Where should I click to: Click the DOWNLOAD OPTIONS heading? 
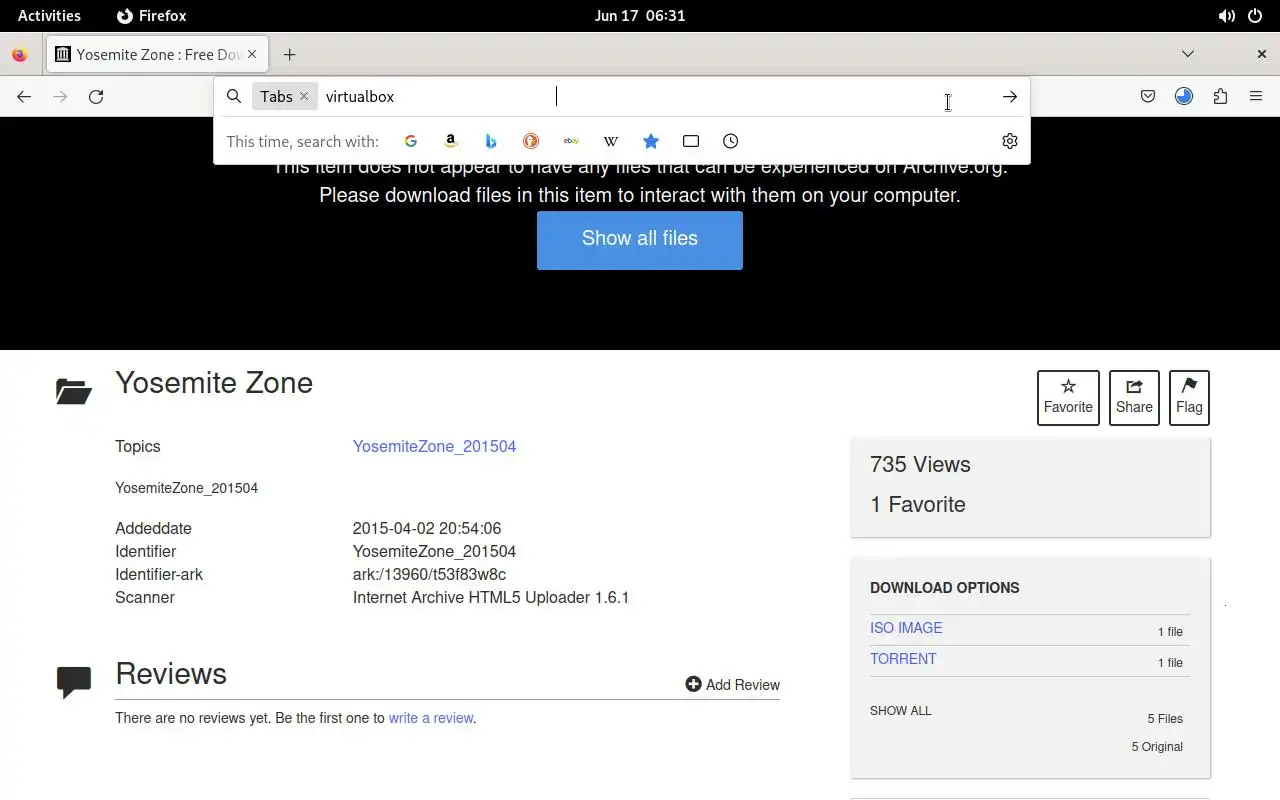pyautogui.click(x=945, y=588)
